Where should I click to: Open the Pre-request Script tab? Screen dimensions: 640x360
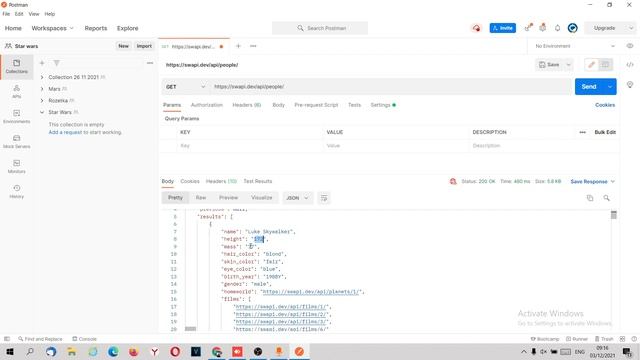pos(316,105)
